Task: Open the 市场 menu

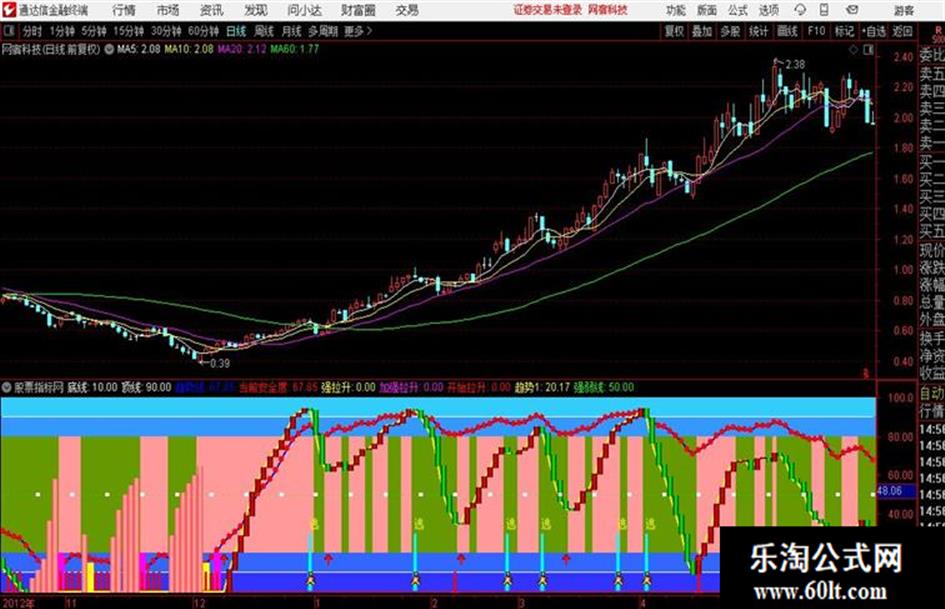Action: click(168, 10)
